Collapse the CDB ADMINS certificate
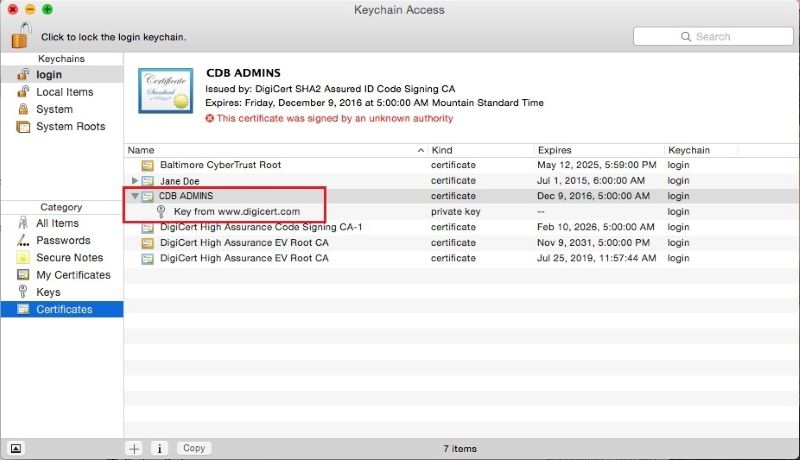 point(135,196)
